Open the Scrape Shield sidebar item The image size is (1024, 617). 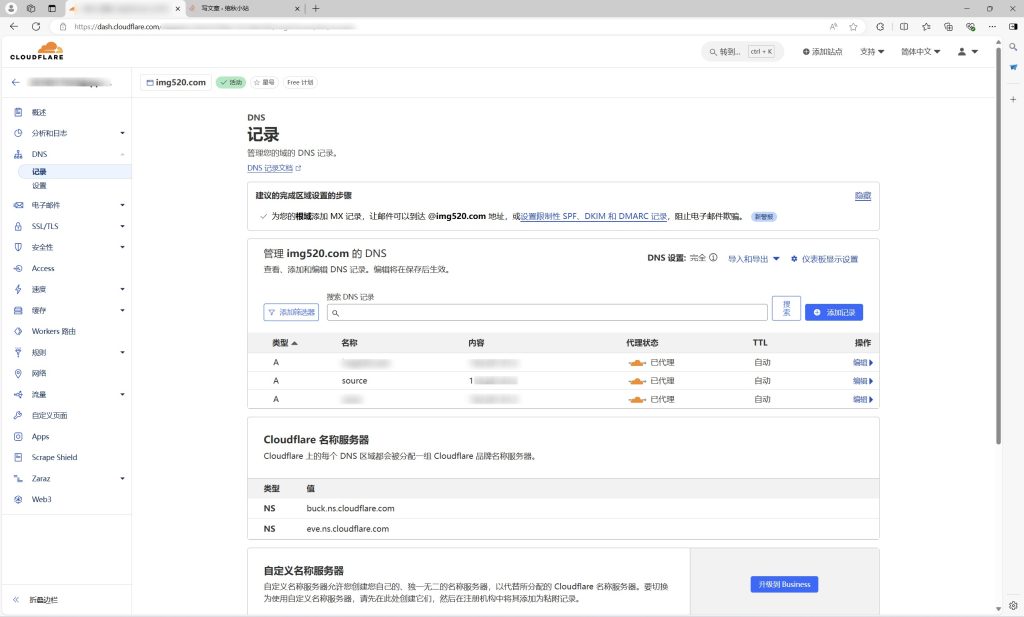(54, 457)
